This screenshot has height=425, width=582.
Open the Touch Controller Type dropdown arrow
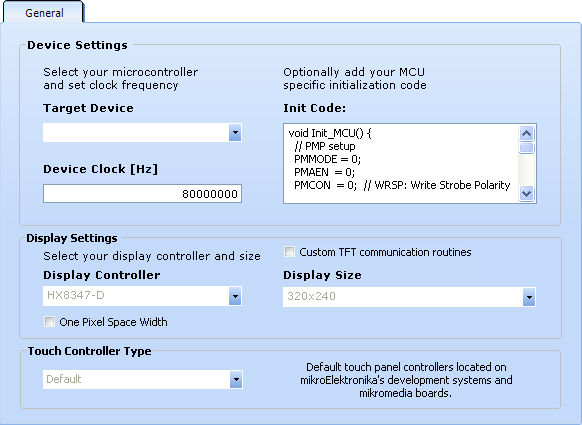pyautogui.click(x=236, y=380)
